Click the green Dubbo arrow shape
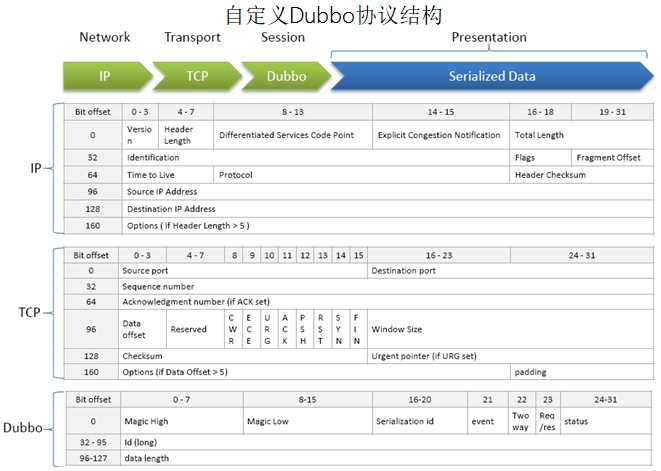Image resolution: width=661 pixels, height=471 pixels. click(x=286, y=76)
